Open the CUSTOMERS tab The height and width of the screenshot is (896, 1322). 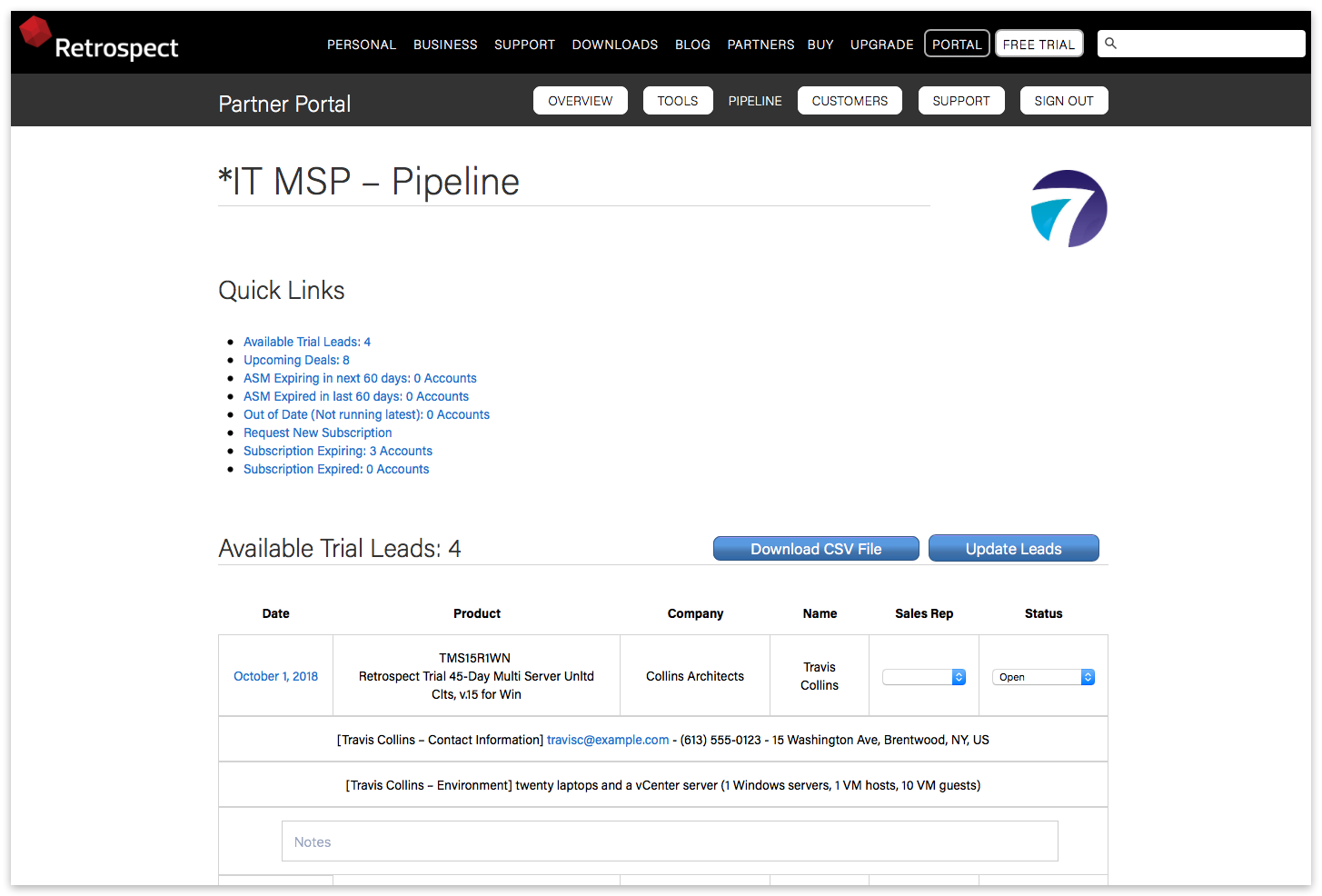coord(850,101)
